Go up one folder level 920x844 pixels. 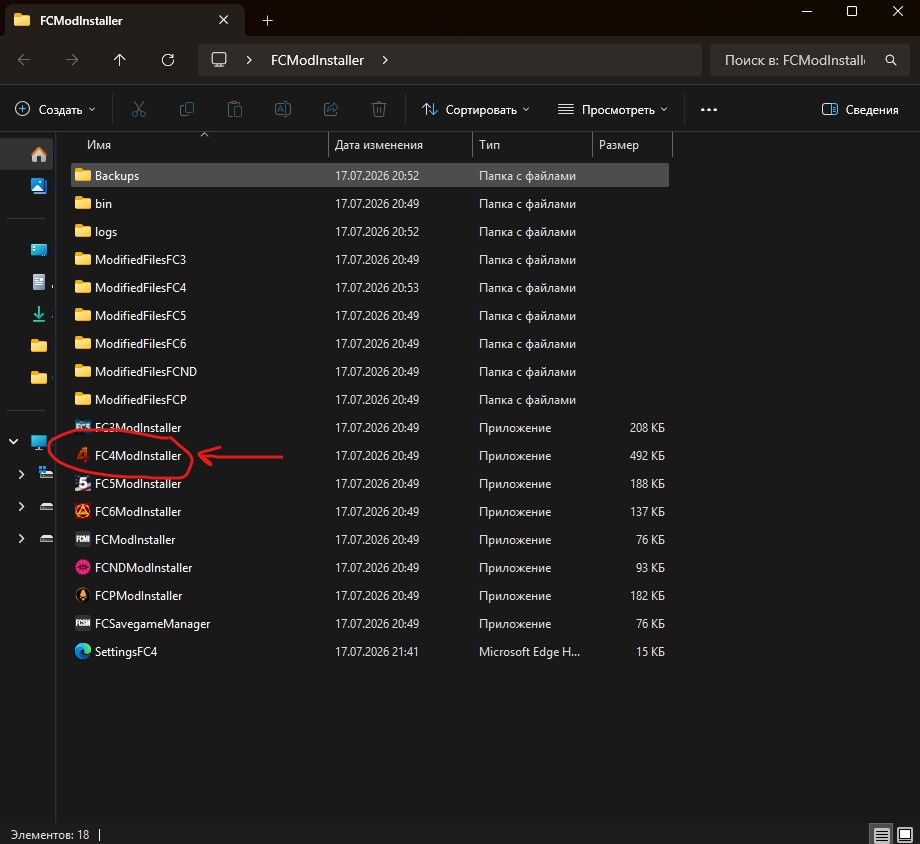point(120,60)
